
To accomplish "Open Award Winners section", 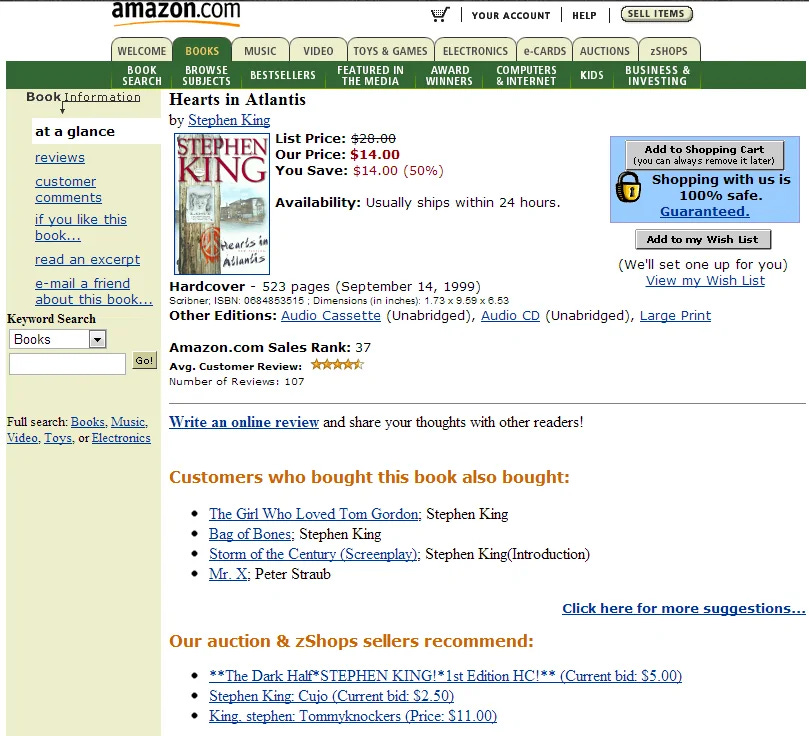I will click(x=449, y=75).
